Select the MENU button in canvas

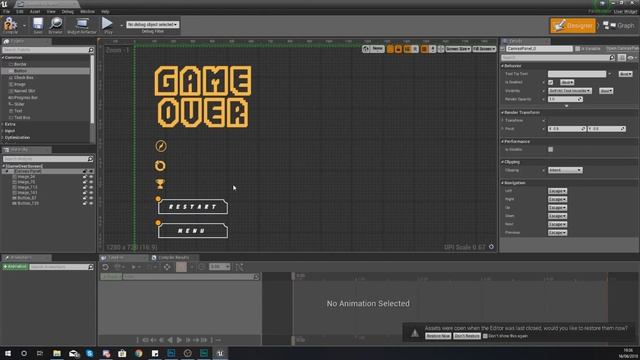coord(193,231)
